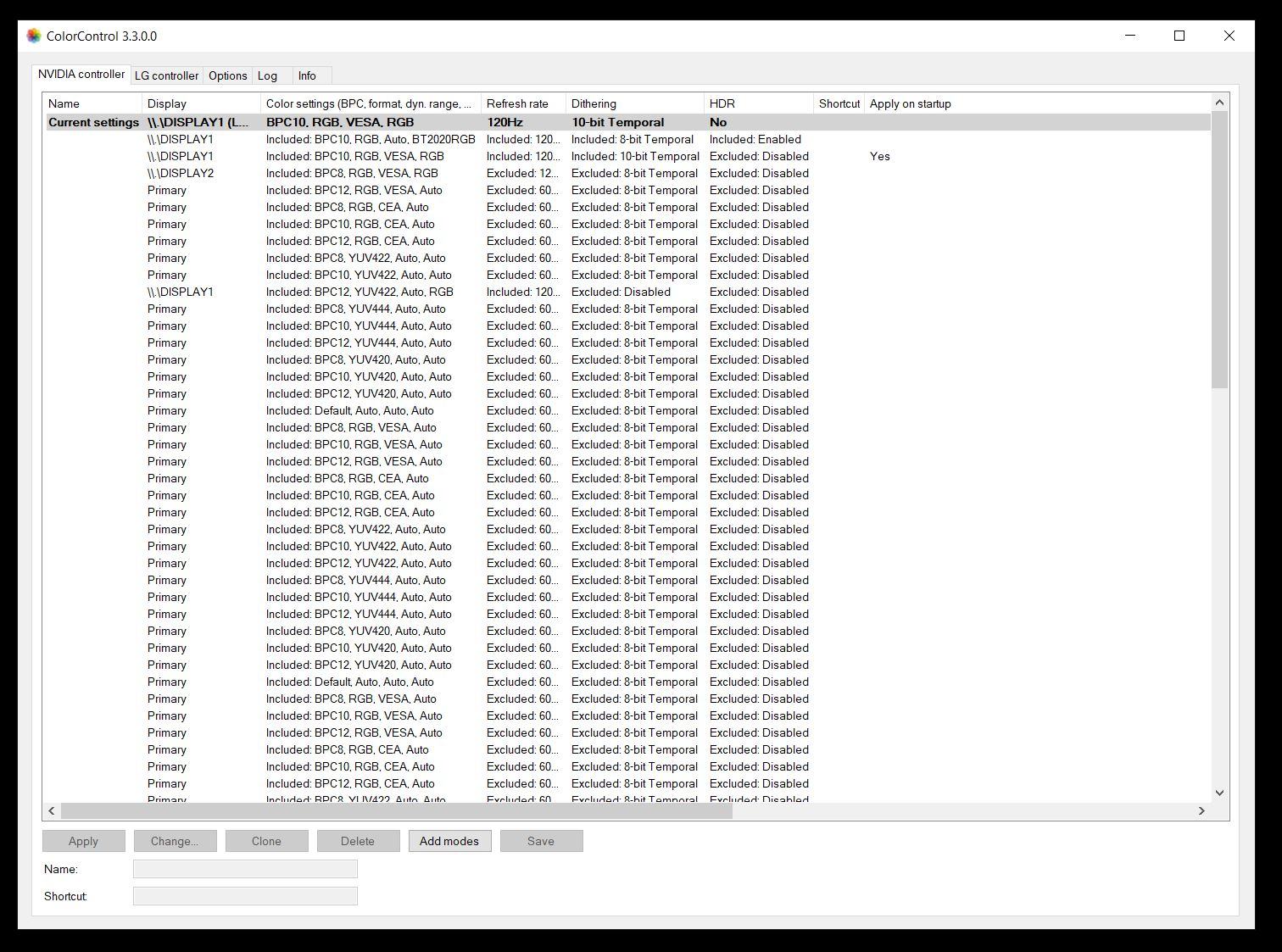Click the Save button
This screenshot has width=1282, height=952.
(541, 841)
